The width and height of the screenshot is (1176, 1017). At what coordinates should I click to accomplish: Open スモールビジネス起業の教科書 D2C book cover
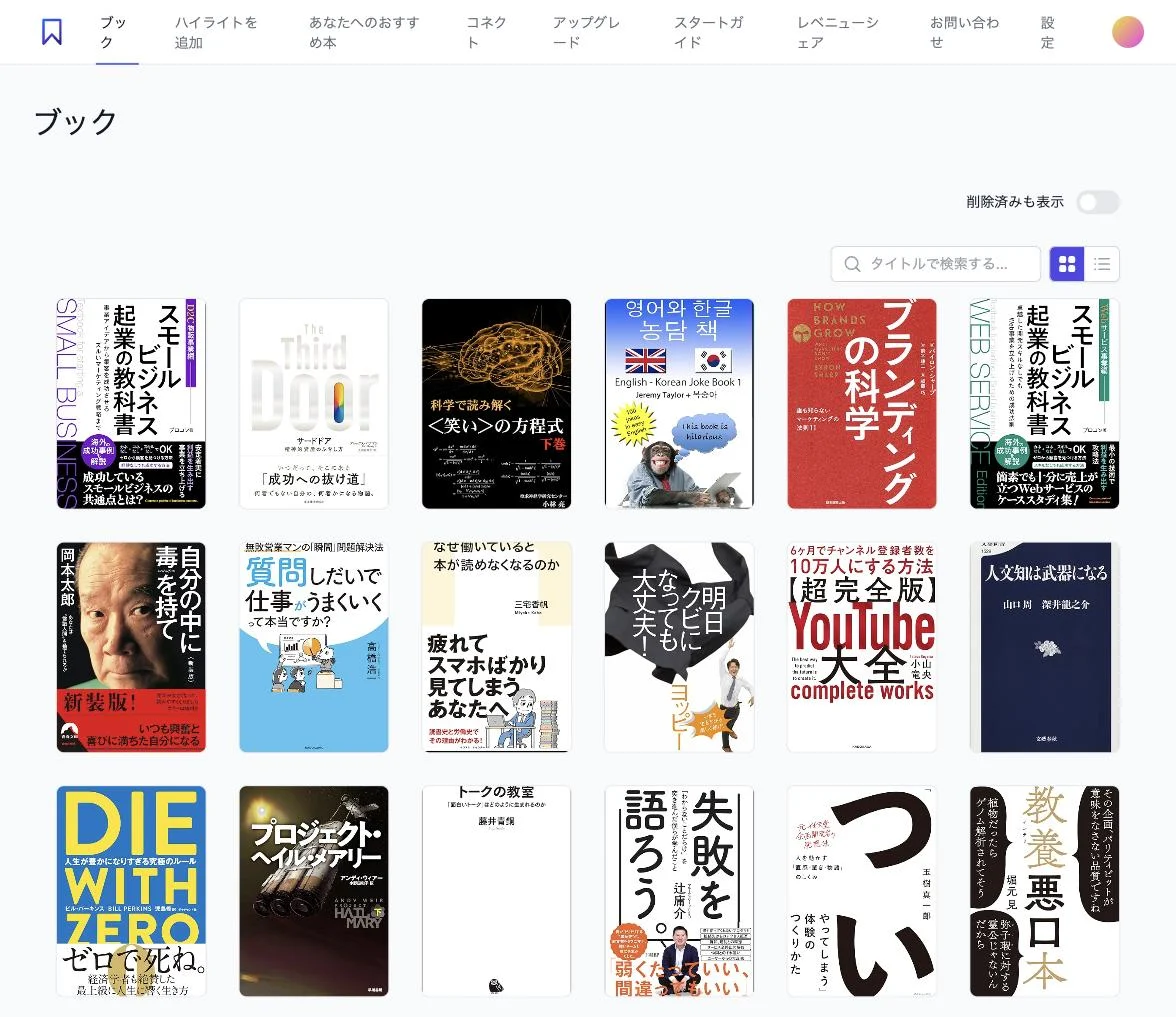(131, 404)
